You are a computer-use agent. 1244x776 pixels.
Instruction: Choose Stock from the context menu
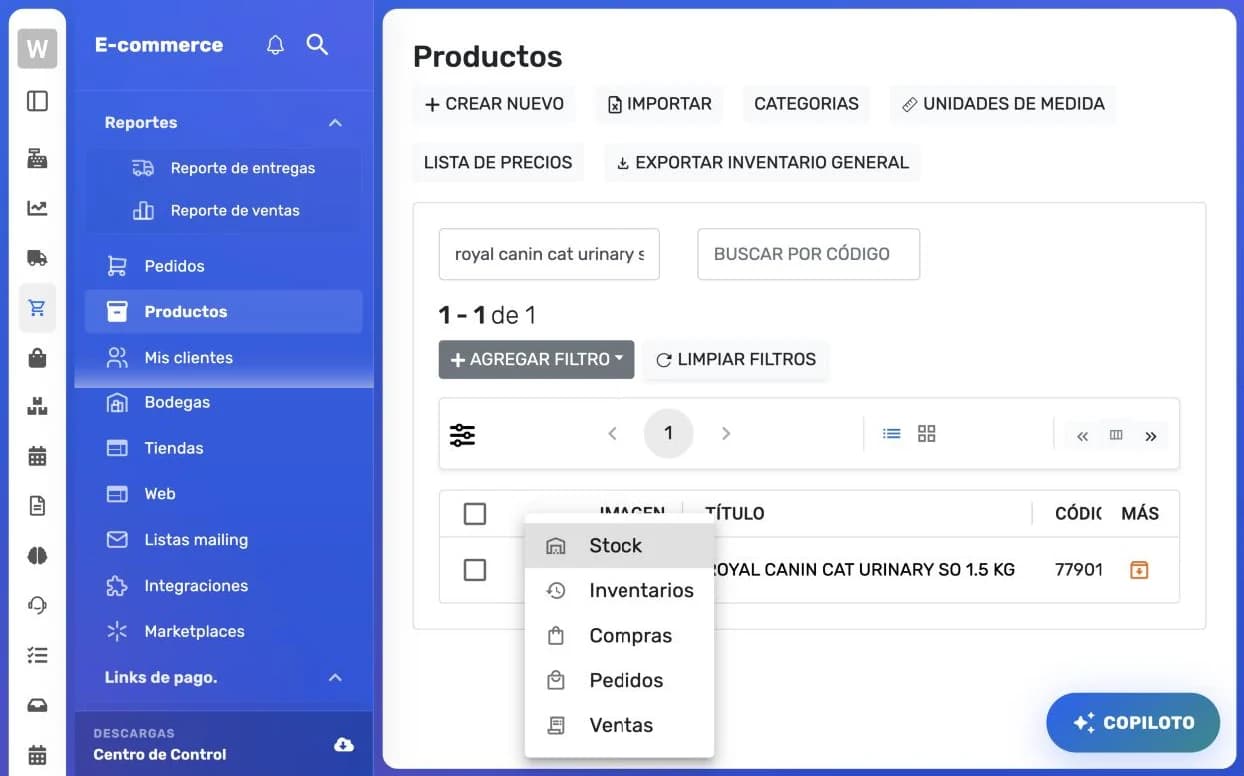(619, 546)
